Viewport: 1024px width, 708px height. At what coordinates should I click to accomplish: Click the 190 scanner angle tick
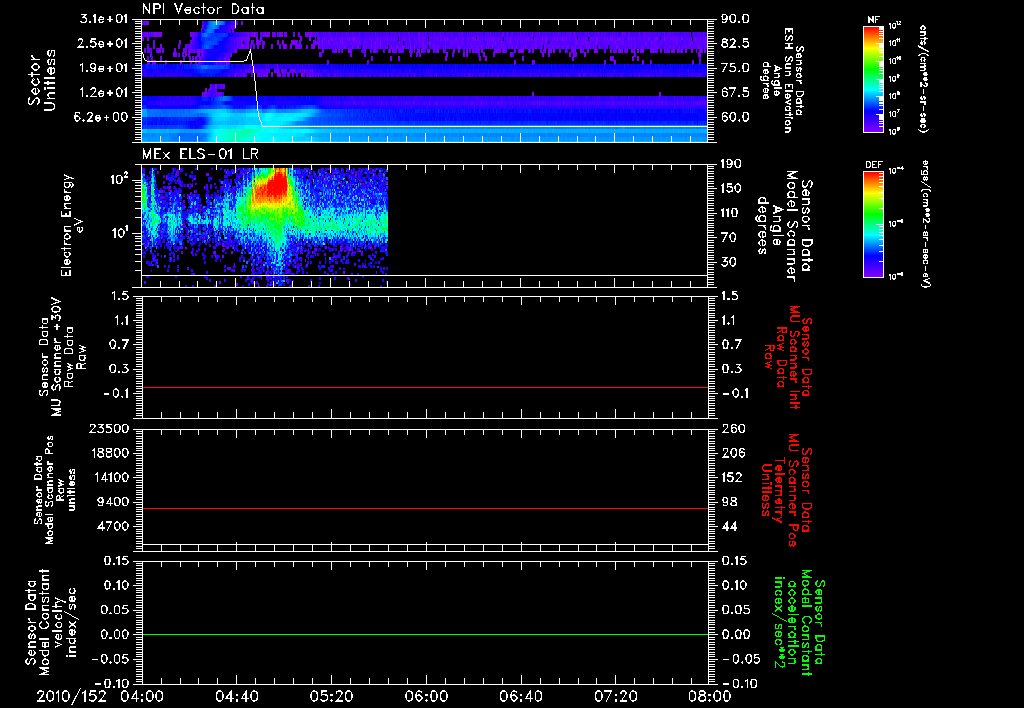[731, 164]
